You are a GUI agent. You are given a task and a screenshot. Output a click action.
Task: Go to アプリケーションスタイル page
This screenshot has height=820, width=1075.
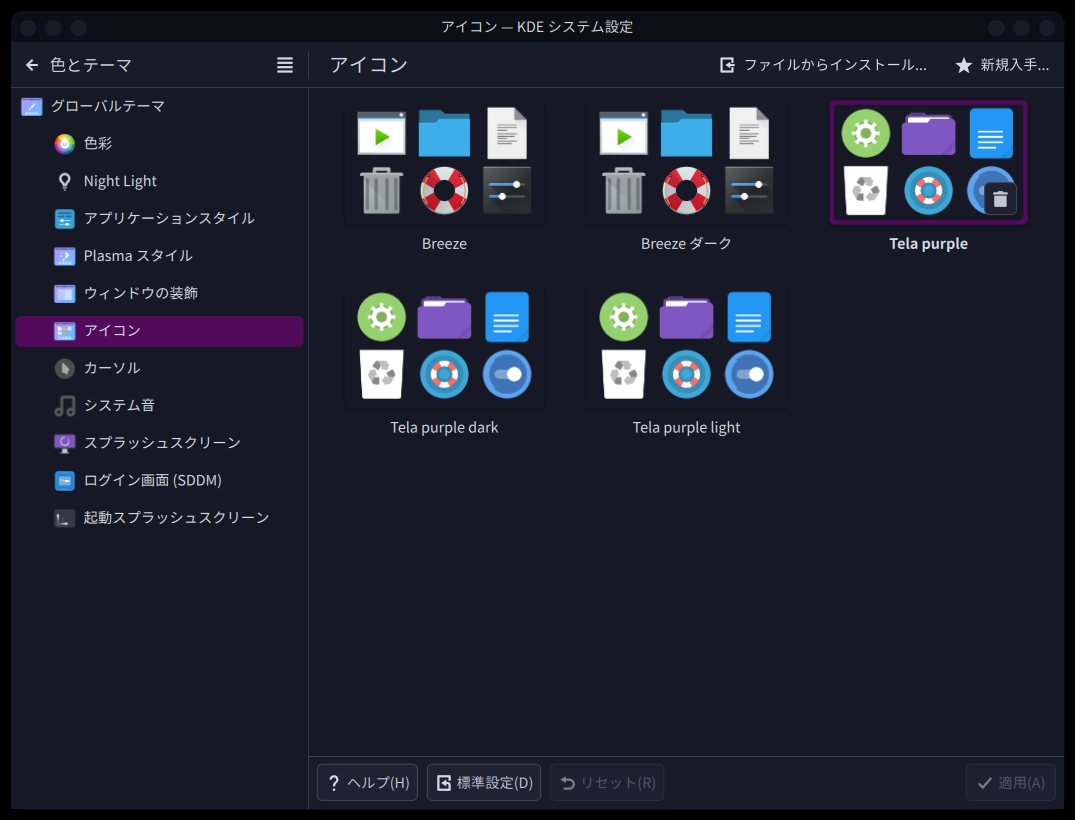tap(159, 219)
